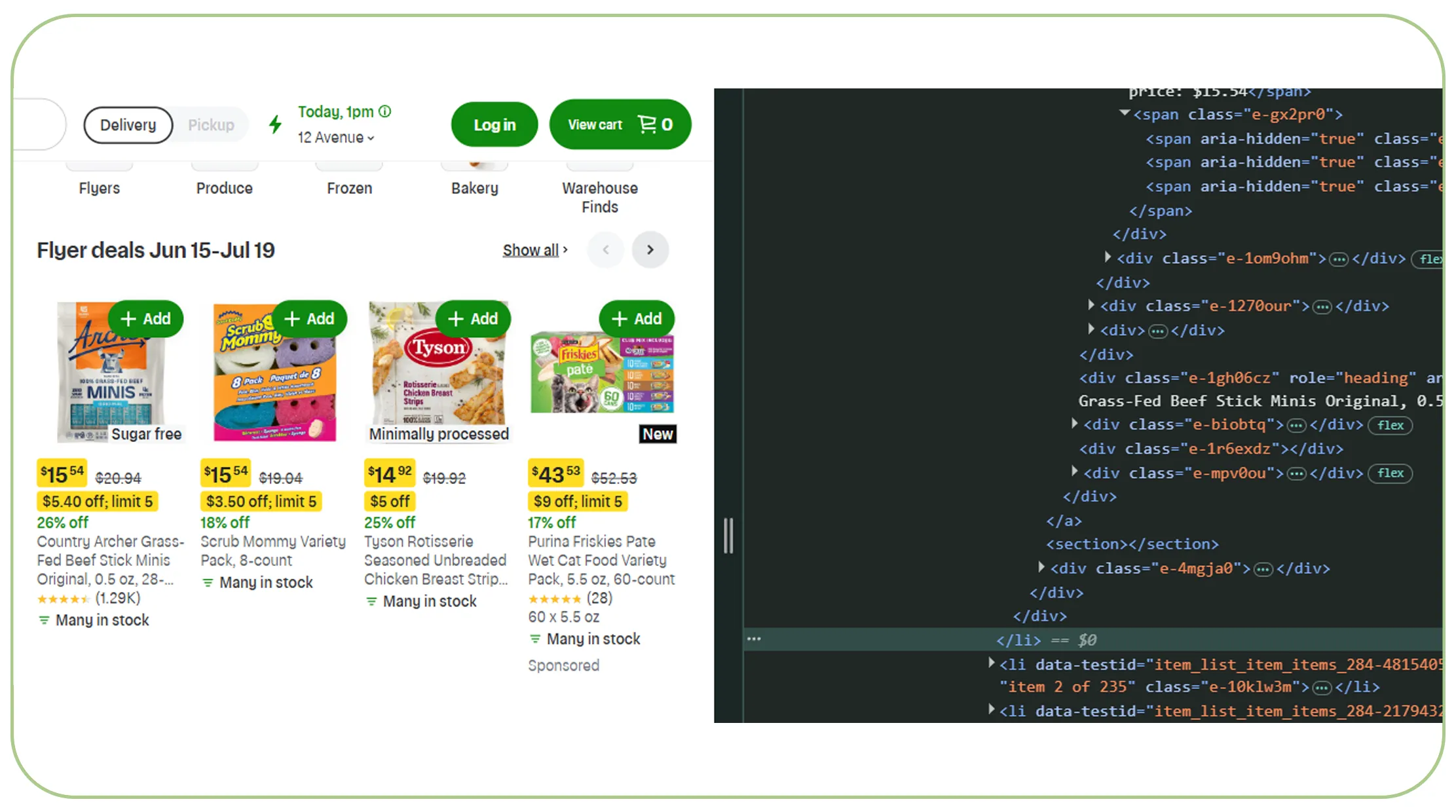
Task: Click the info icon next to Today, 1pm
Action: click(x=385, y=111)
